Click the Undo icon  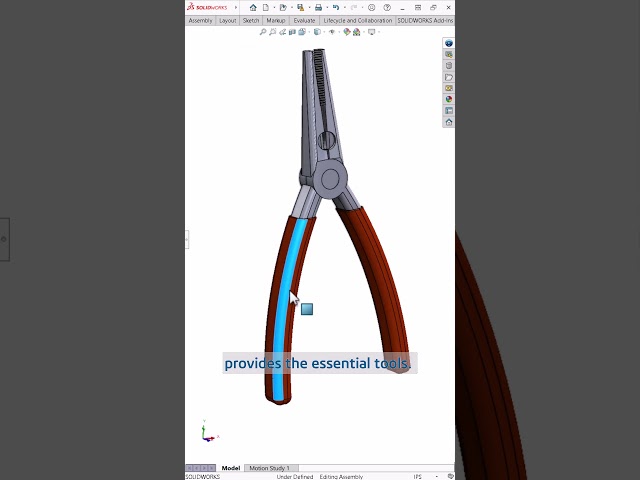(x=336, y=7)
